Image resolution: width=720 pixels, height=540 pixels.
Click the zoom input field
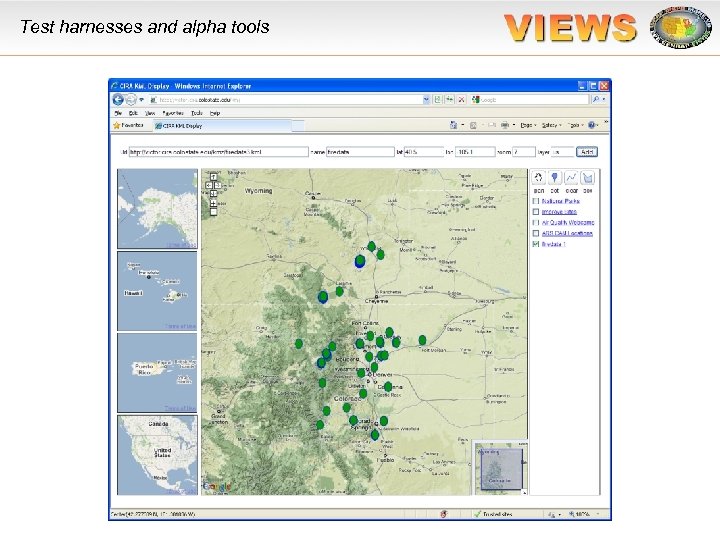(x=524, y=152)
